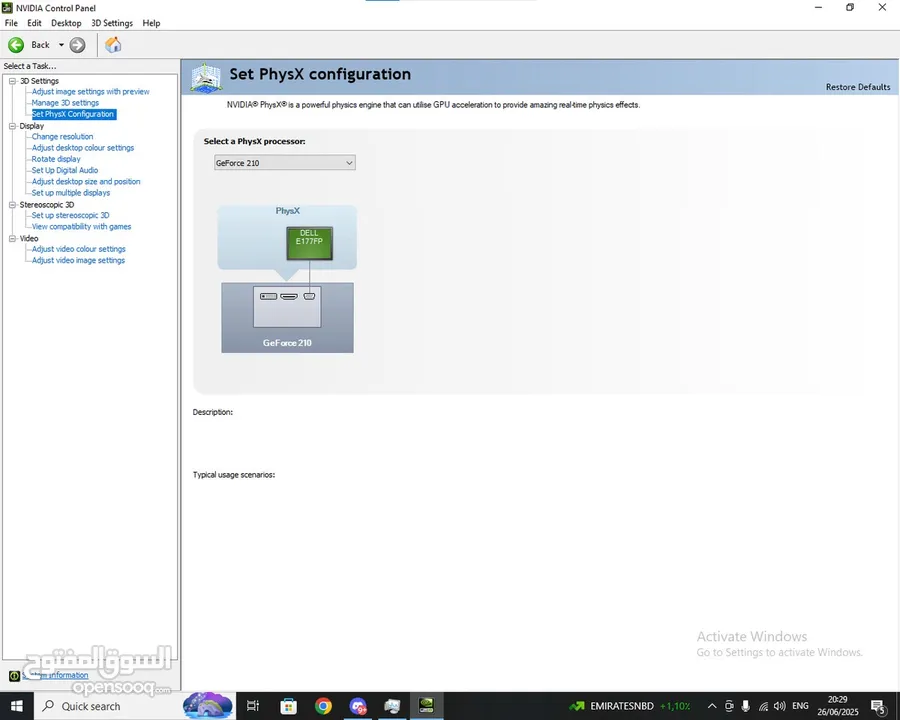The width and height of the screenshot is (900, 720).
Task: Open the notifications center icon
Action: (x=878, y=707)
